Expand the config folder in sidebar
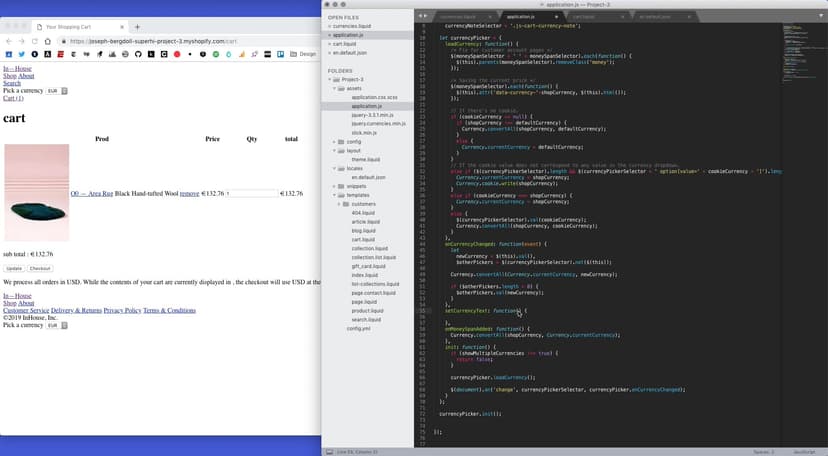The height and width of the screenshot is (456, 828). [x=335, y=142]
